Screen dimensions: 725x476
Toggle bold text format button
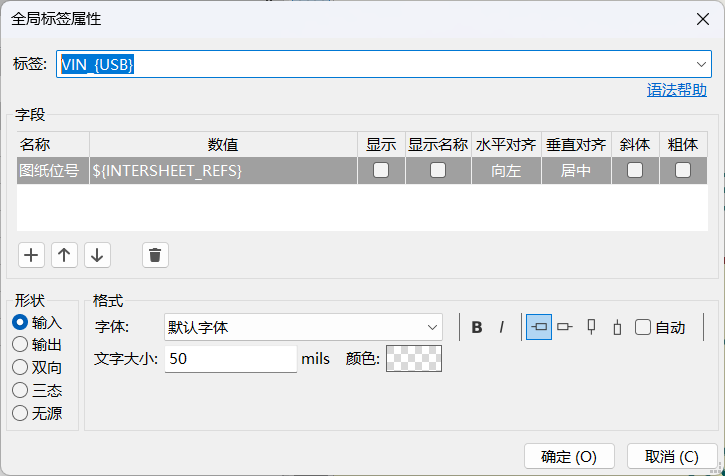[x=477, y=327]
